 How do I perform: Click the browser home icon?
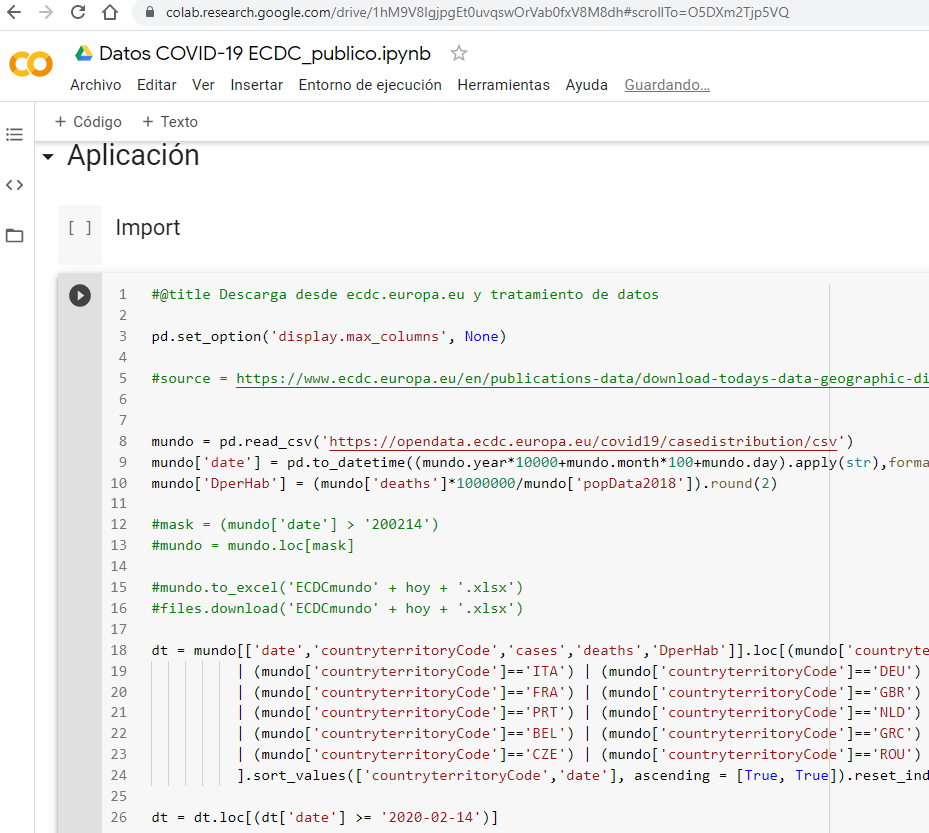tap(110, 13)
